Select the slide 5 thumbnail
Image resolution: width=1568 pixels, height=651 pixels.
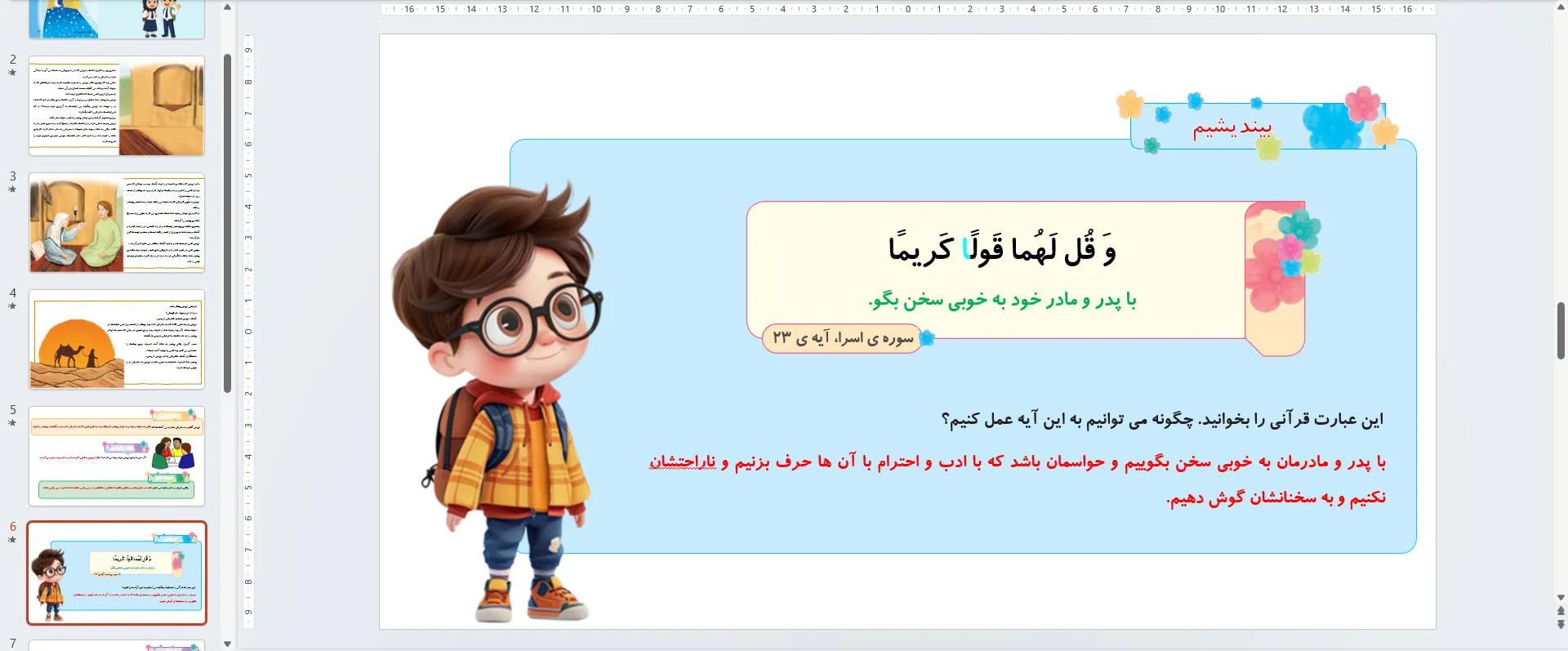(x=117, y=456)
